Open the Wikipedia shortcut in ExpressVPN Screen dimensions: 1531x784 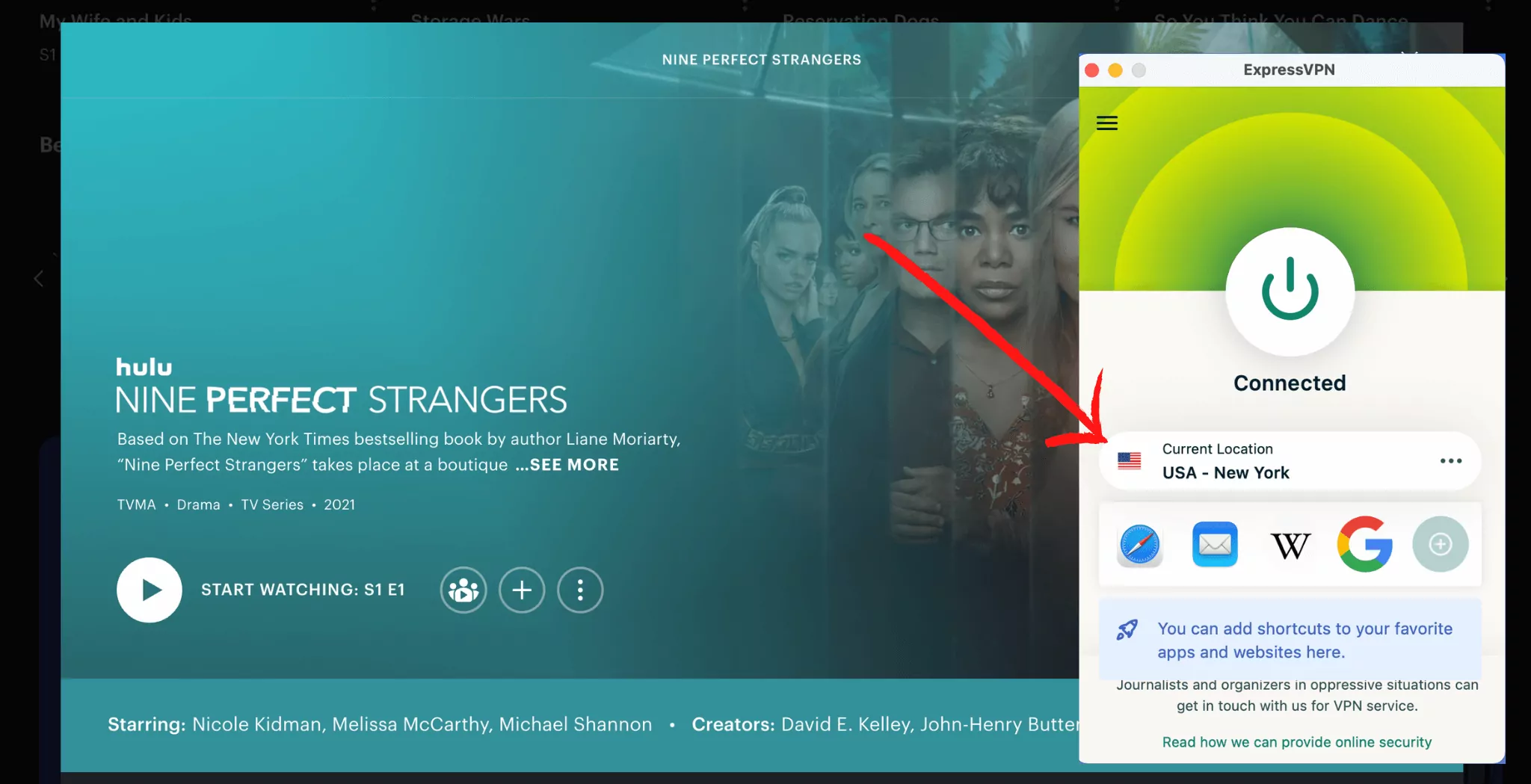click(1290, 546)
